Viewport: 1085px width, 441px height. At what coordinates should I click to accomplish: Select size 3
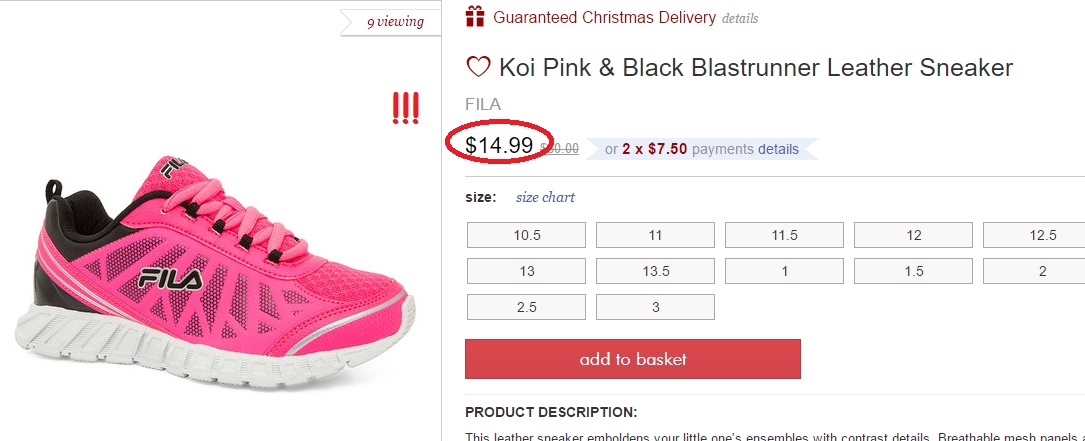click(655, 307)
